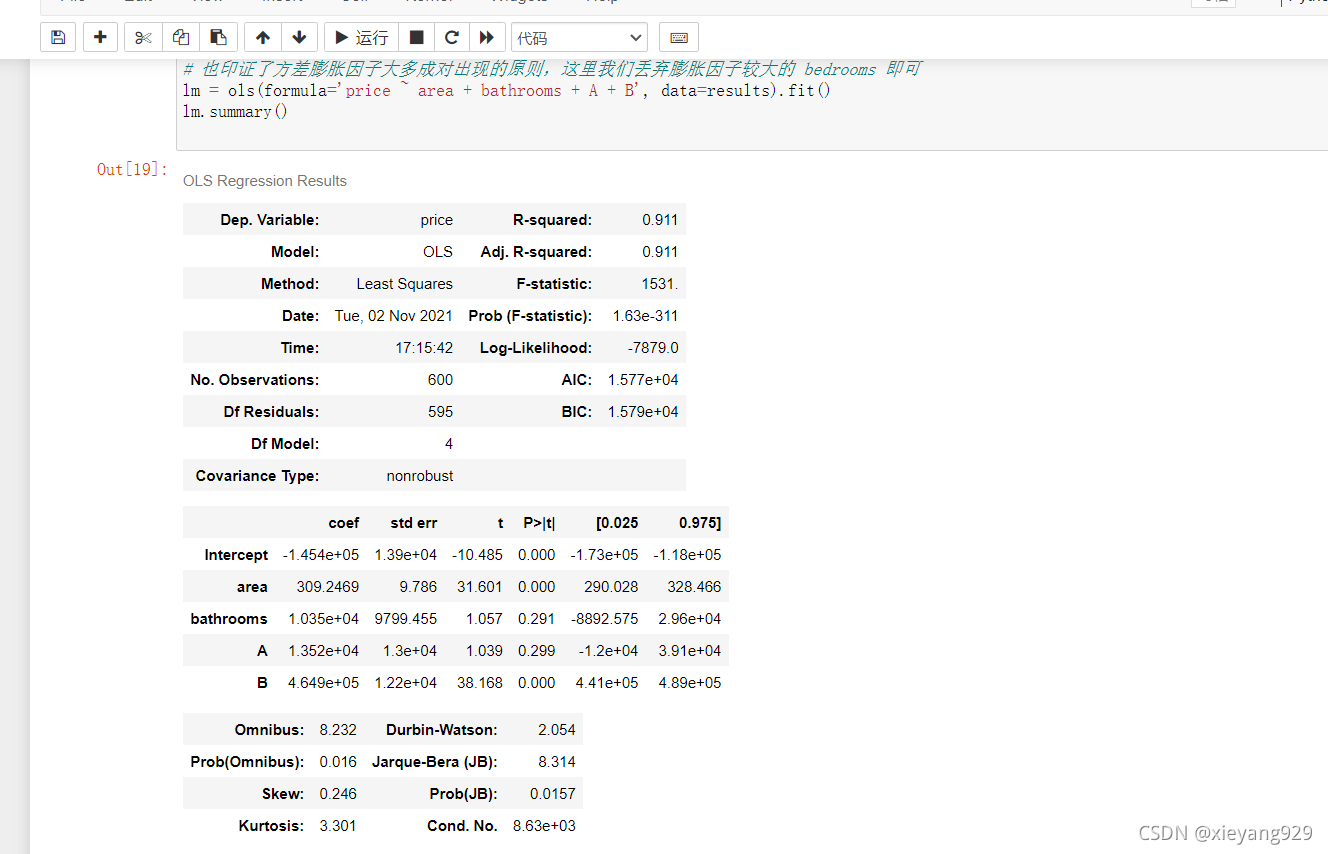The width and height of the screenshot is (1328, 854).
Task: Open the cell type 代码 dropdown
Action: 579,38
